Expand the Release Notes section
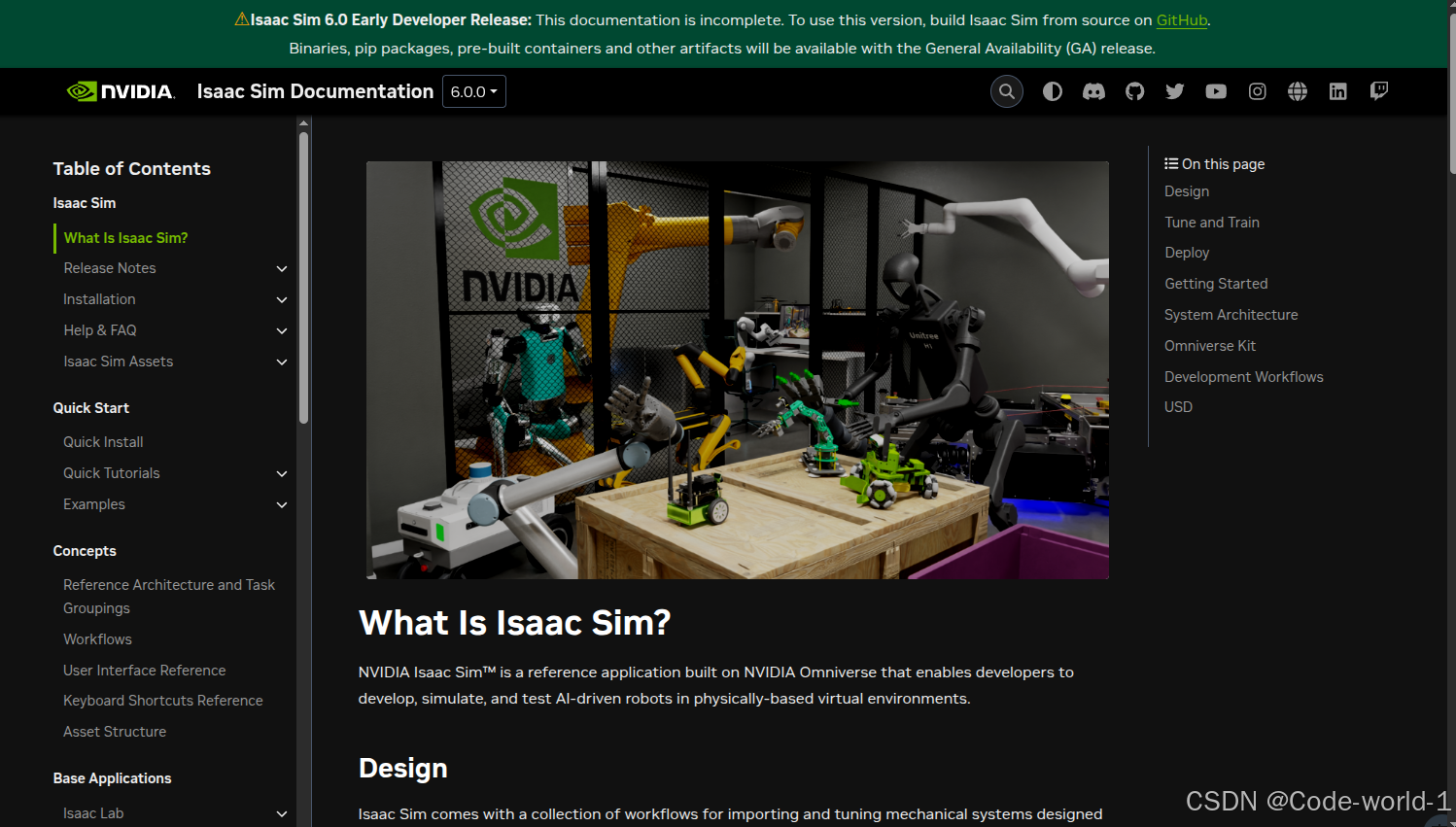The height and width of the screenshot is (827, 1456). click(282, 268)
